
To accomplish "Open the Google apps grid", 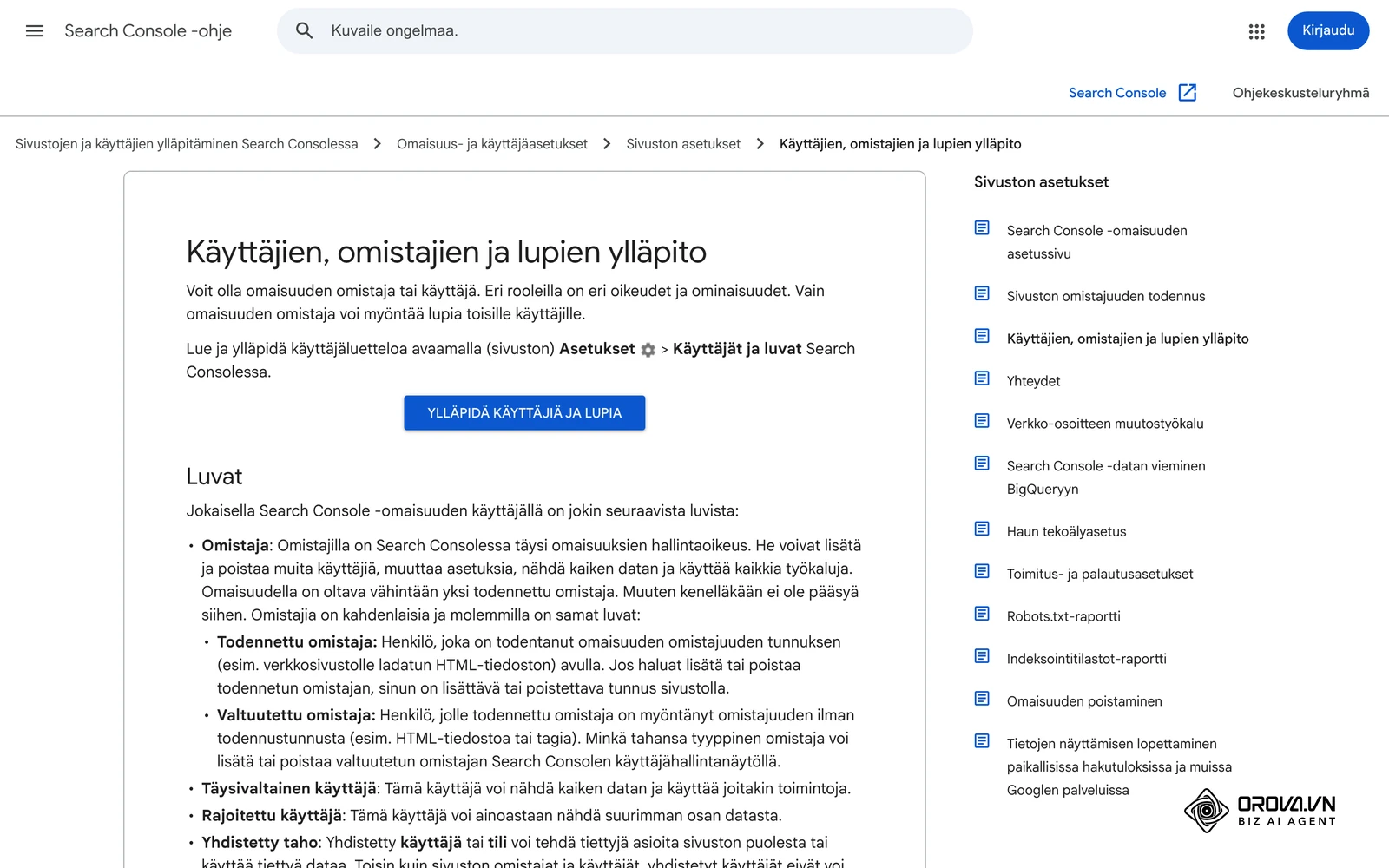I will click(x=1256, y=31).
